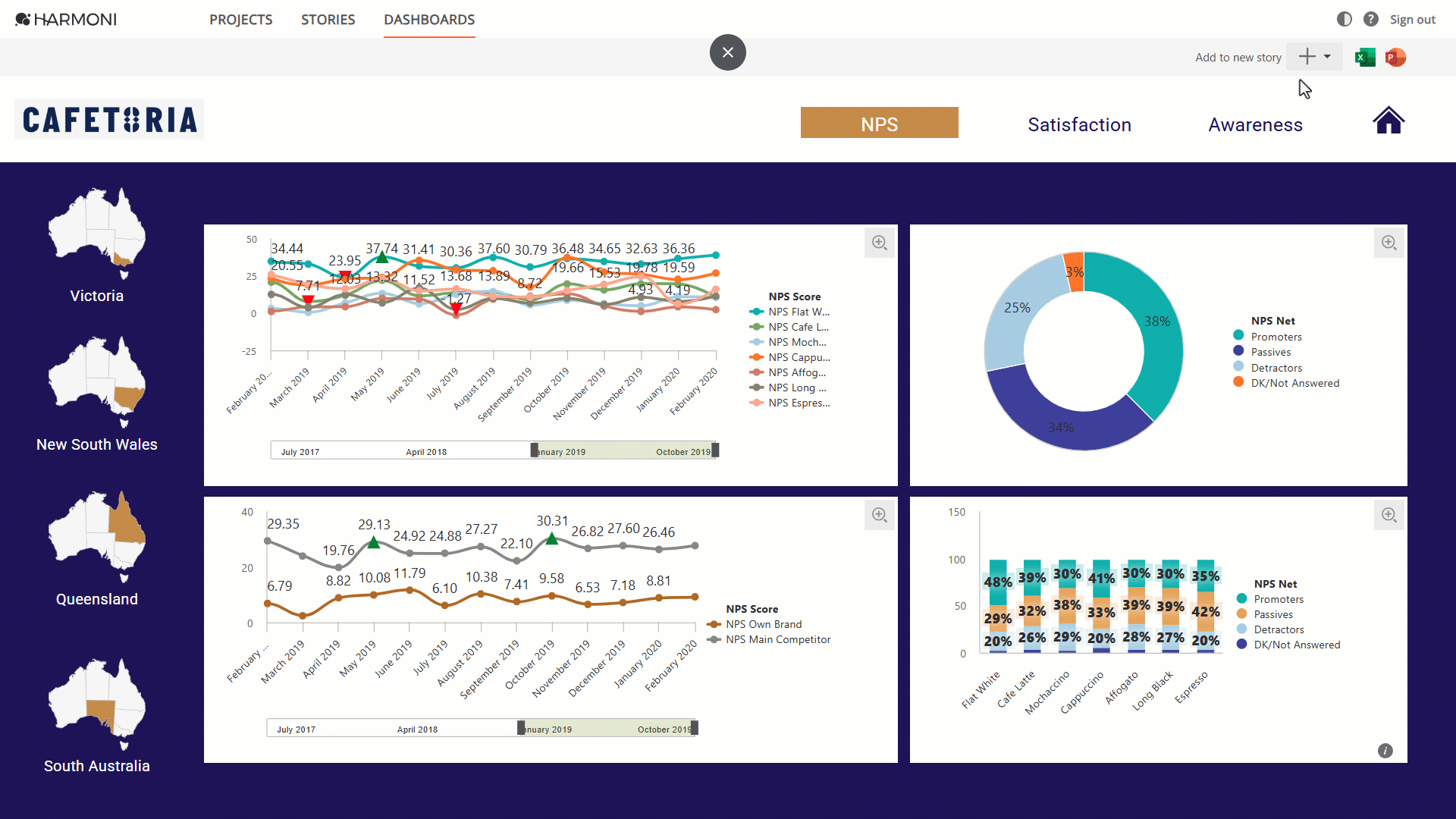Zoom the NPS product trend chart
The height and width of the screenshot is (819, 1456).
[880, 243]
